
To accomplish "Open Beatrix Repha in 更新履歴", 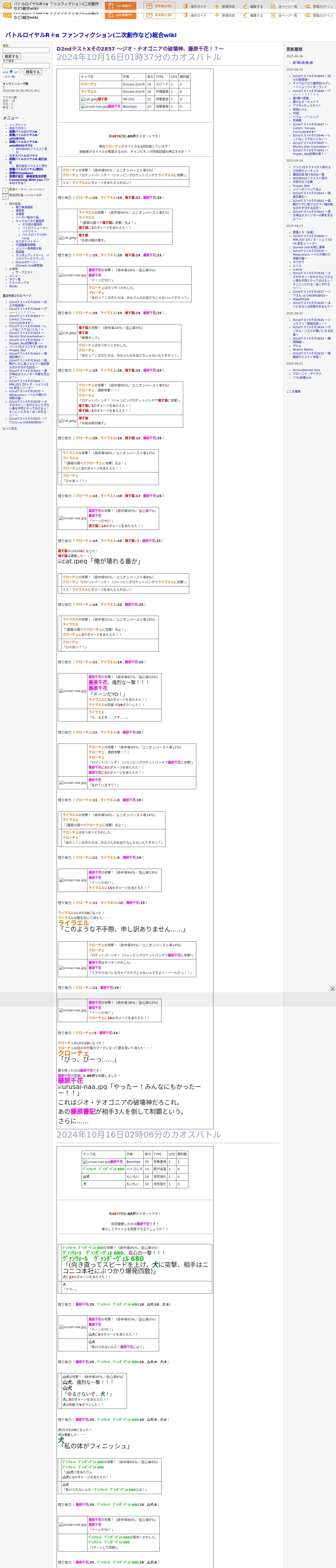I will pos(303,349).
